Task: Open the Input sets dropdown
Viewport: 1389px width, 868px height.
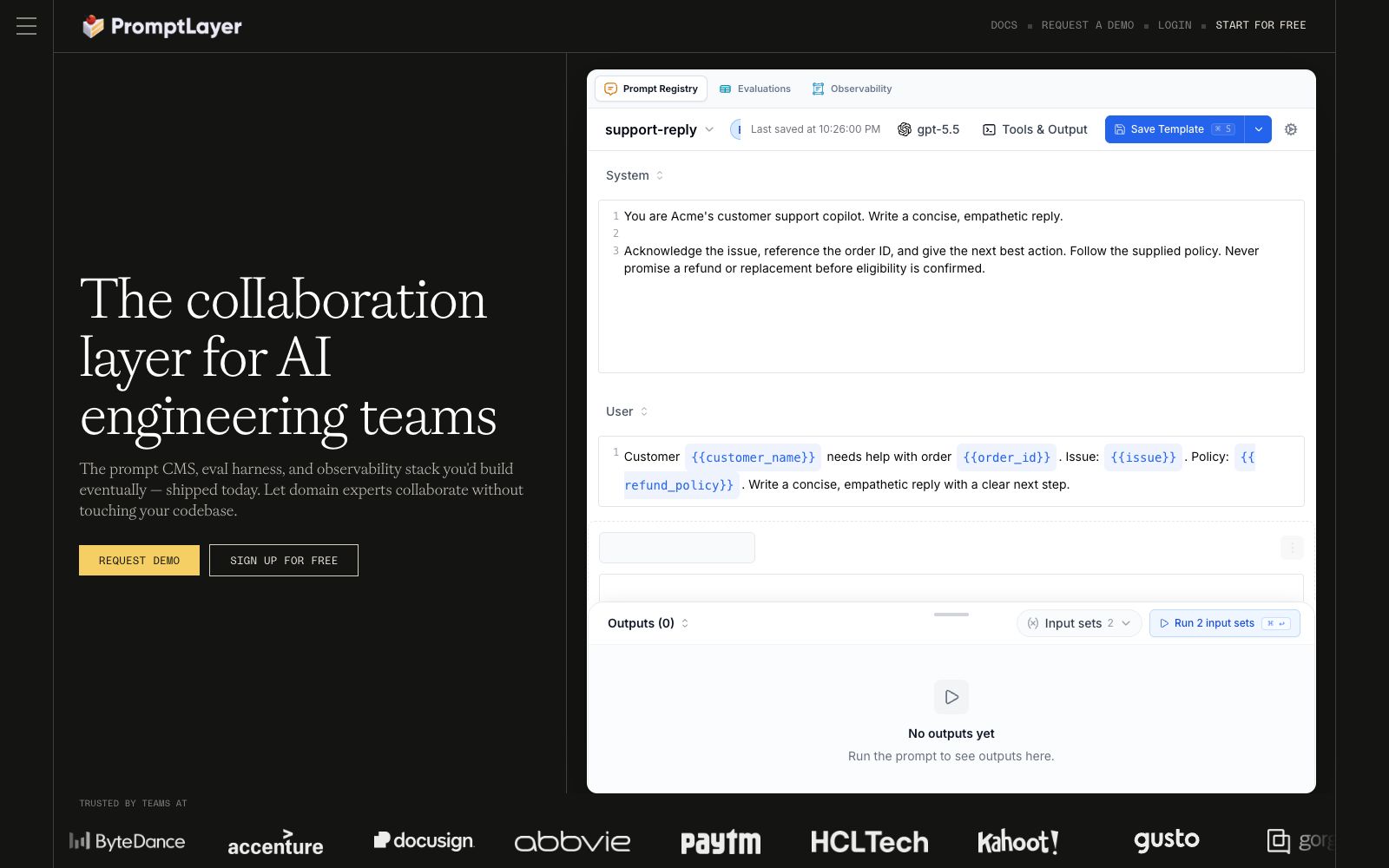Action: [1079, 623]
